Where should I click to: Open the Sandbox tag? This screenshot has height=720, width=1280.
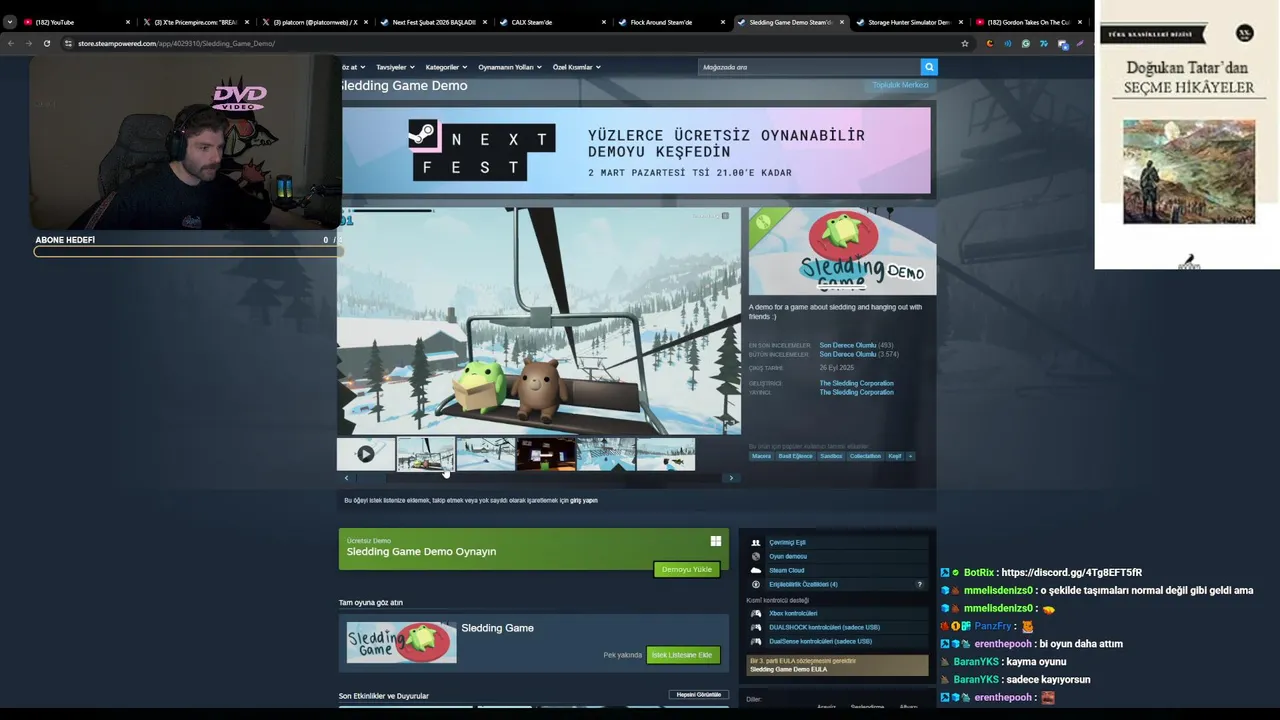coord(831,456)
